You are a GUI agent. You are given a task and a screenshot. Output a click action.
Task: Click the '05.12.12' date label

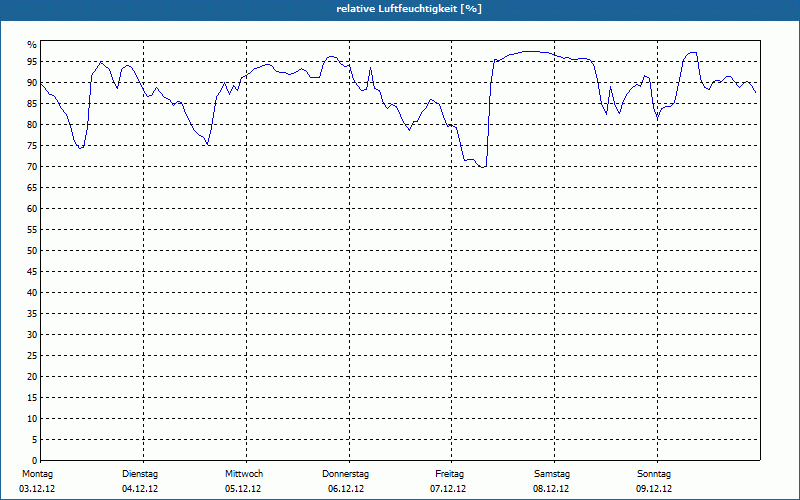pos(243,489)
